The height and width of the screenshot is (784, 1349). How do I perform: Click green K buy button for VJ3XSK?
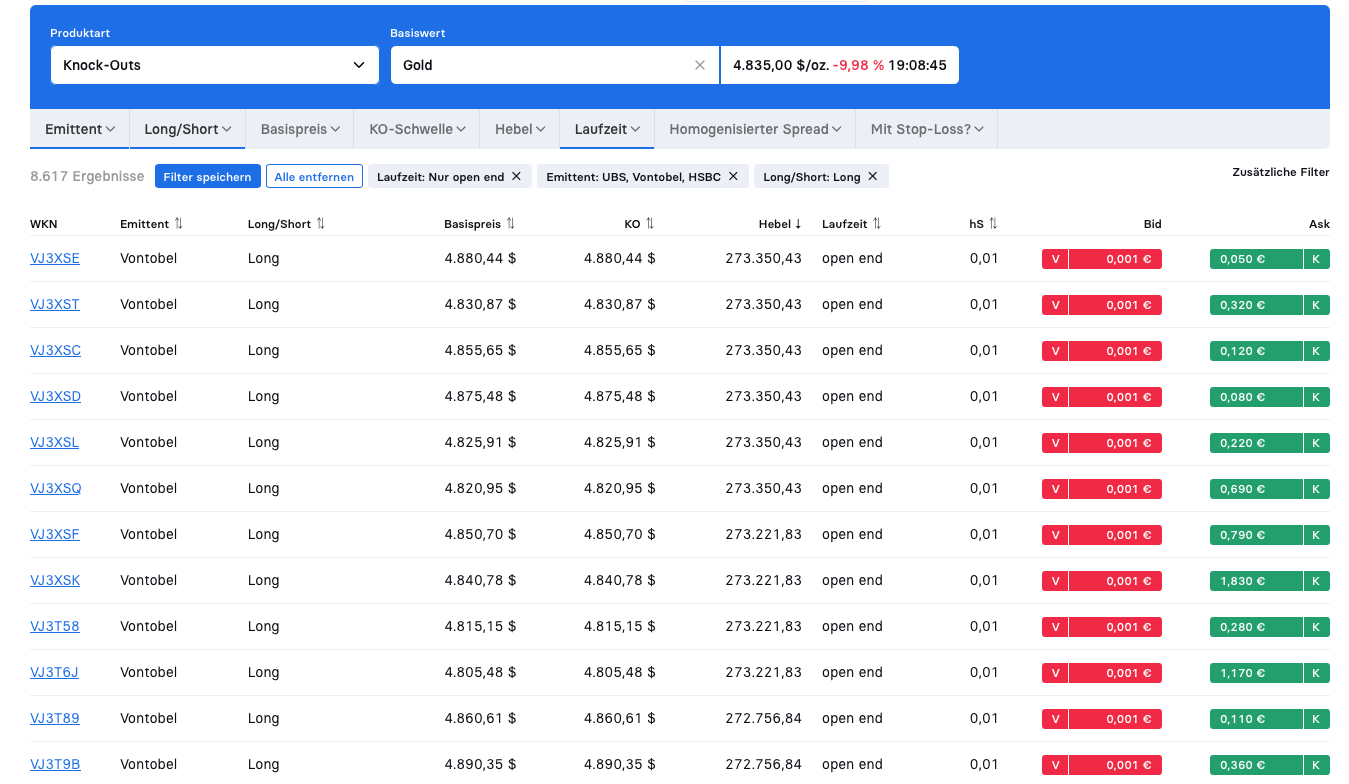pyautogui.click(x=1316, y=581)
